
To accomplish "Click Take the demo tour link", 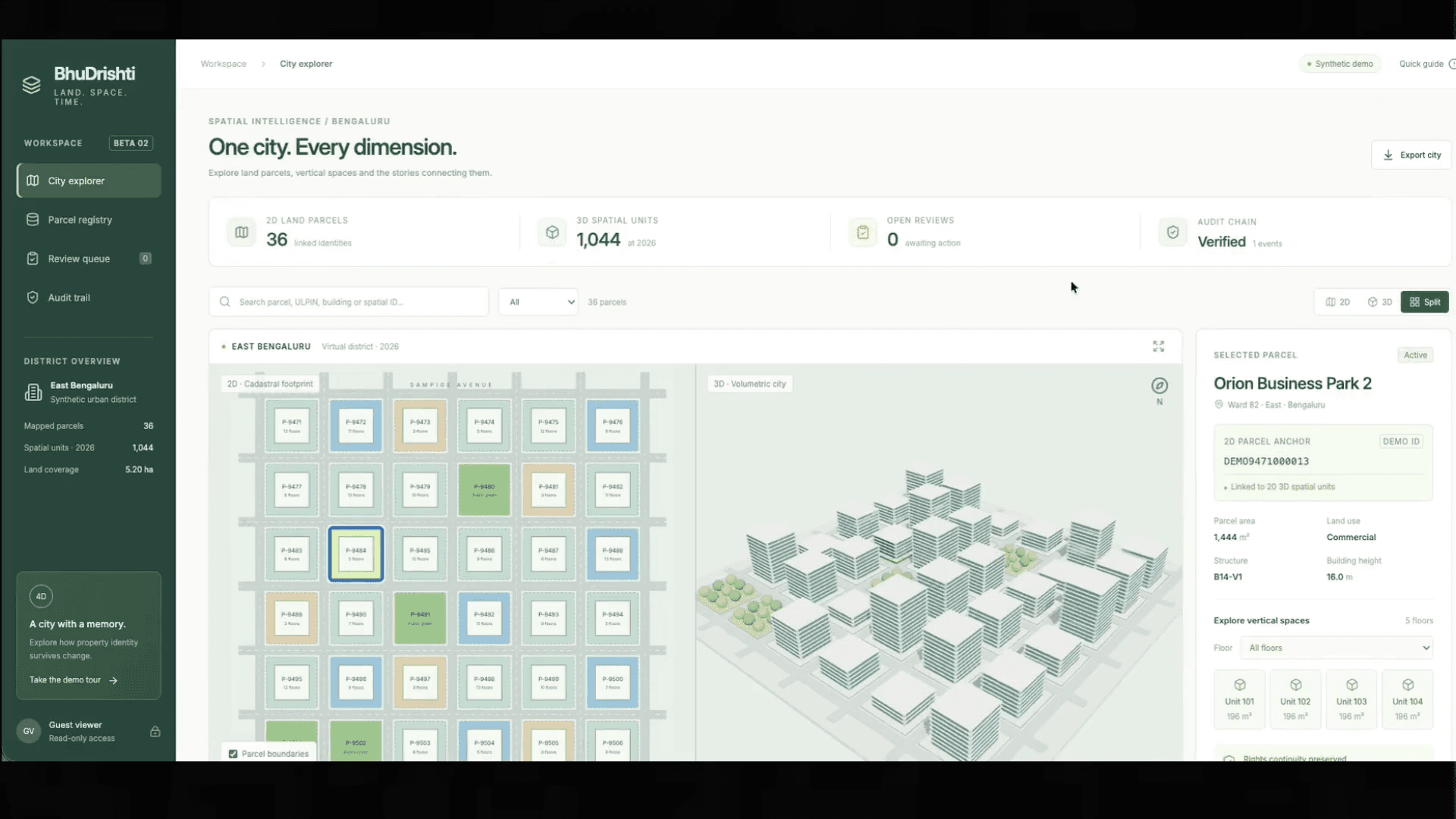I will coord(74,680).
